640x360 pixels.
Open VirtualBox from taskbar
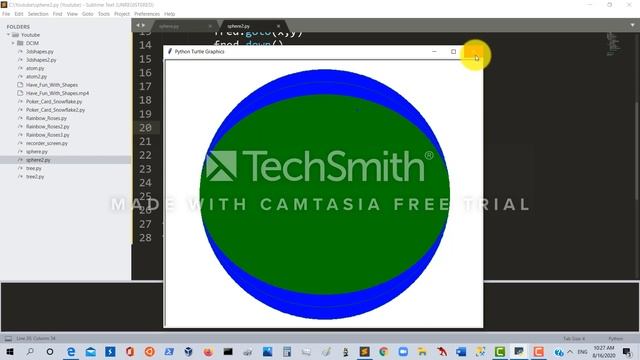(x=189, y=351)
